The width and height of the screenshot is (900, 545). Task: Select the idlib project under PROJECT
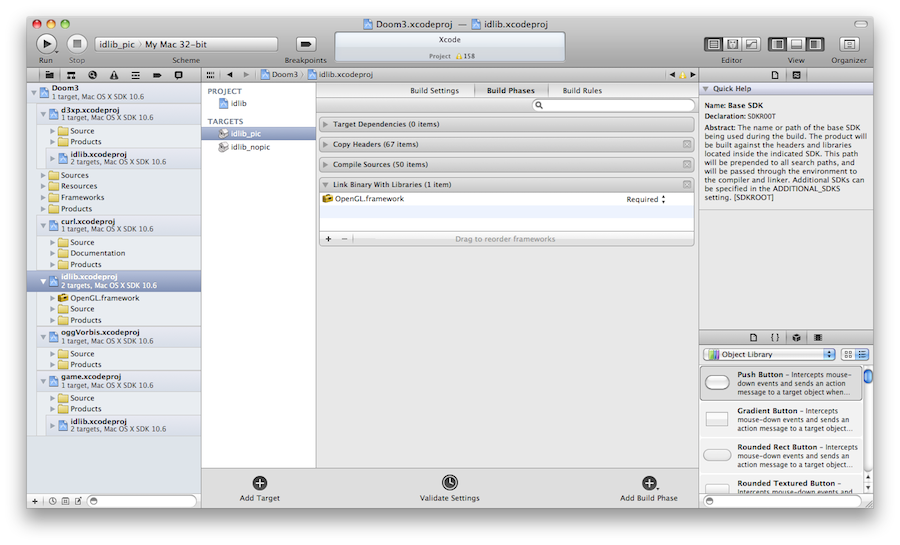point(233,104)
